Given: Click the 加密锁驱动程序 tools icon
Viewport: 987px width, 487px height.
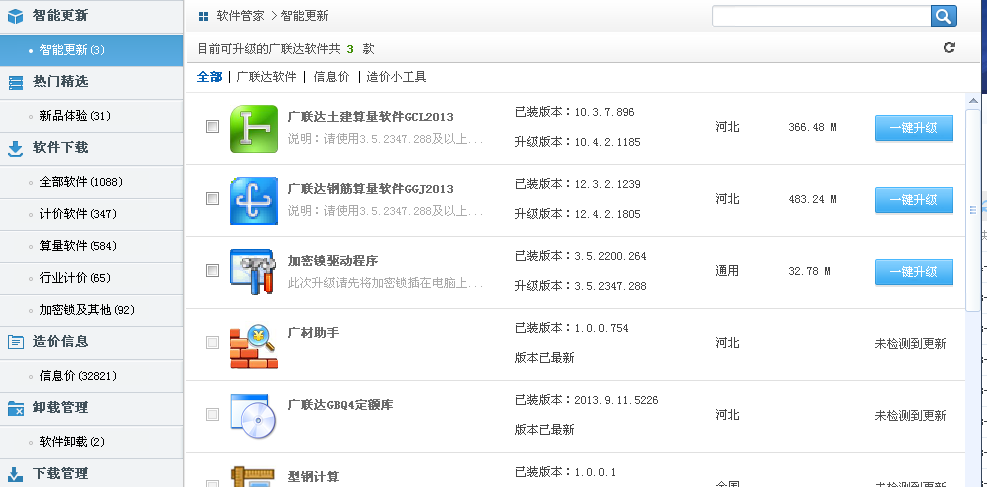Looking at the screenshot, I should (x=252, y=272).
